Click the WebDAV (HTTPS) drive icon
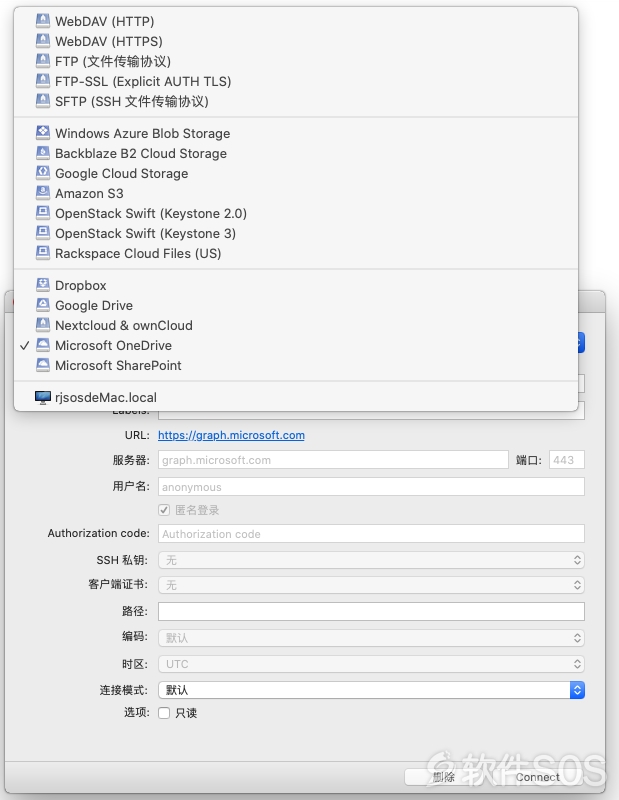 43,41
